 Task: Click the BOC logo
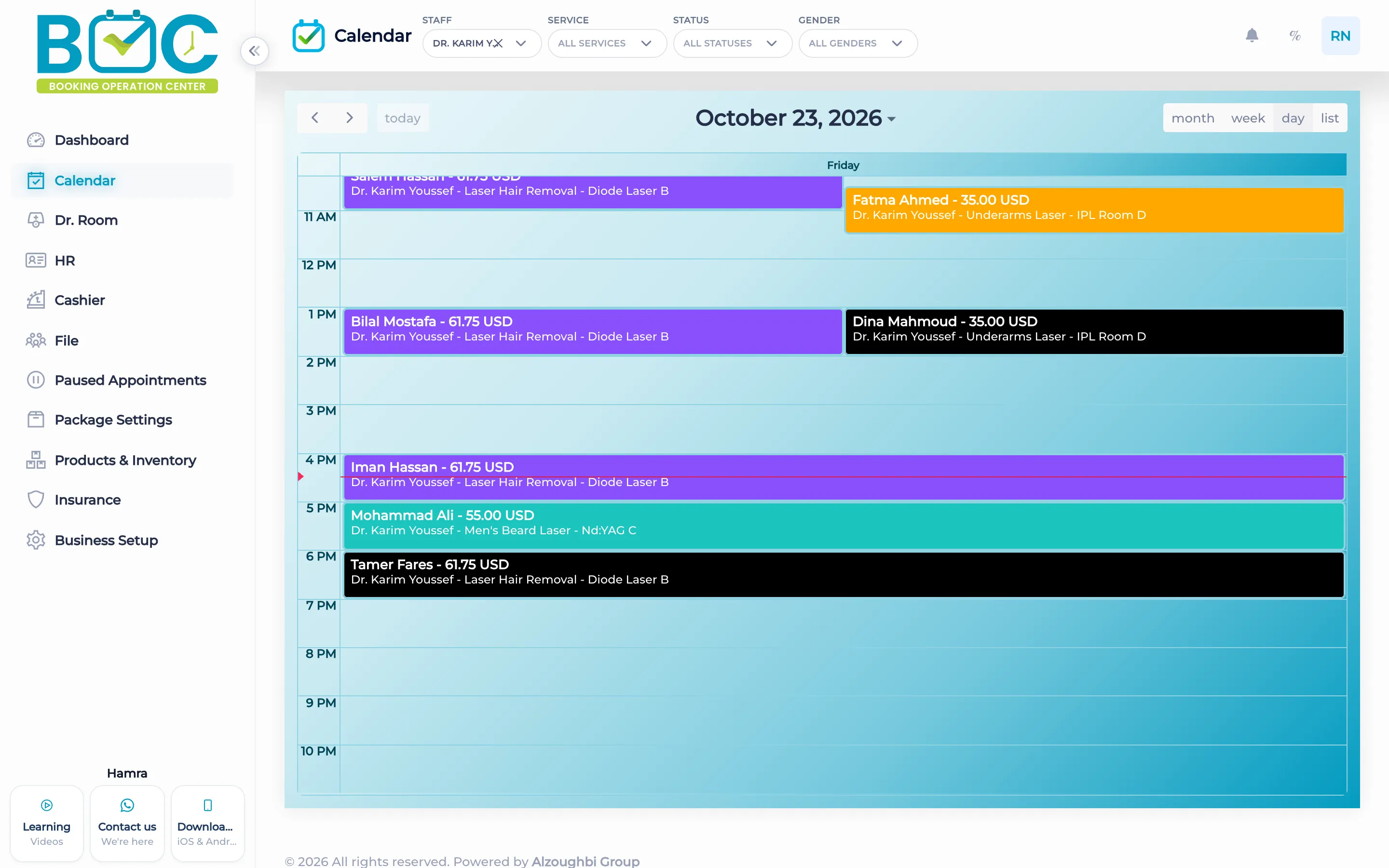coord(127,51)
